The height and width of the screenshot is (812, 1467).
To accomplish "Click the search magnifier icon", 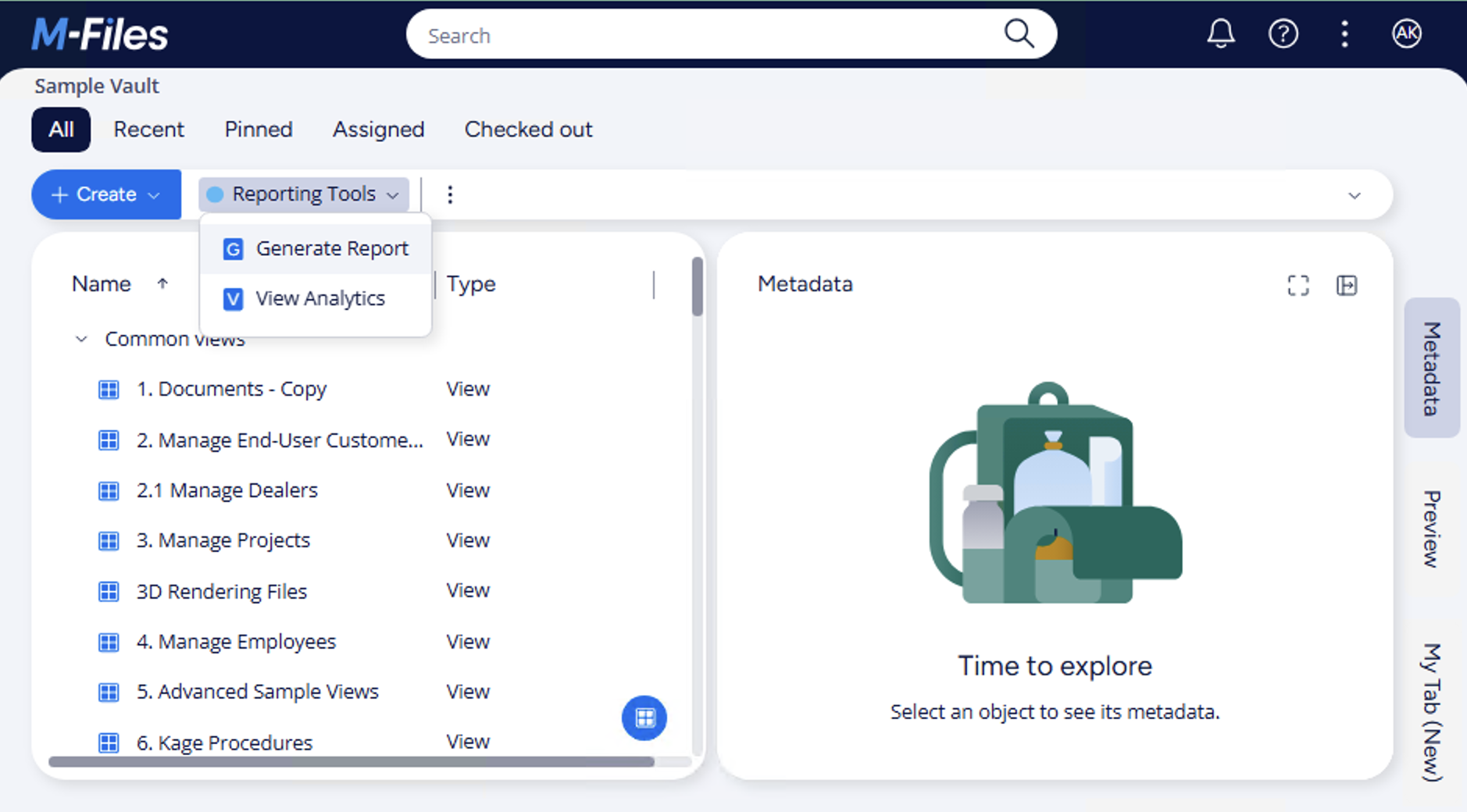I will 1019,34.
